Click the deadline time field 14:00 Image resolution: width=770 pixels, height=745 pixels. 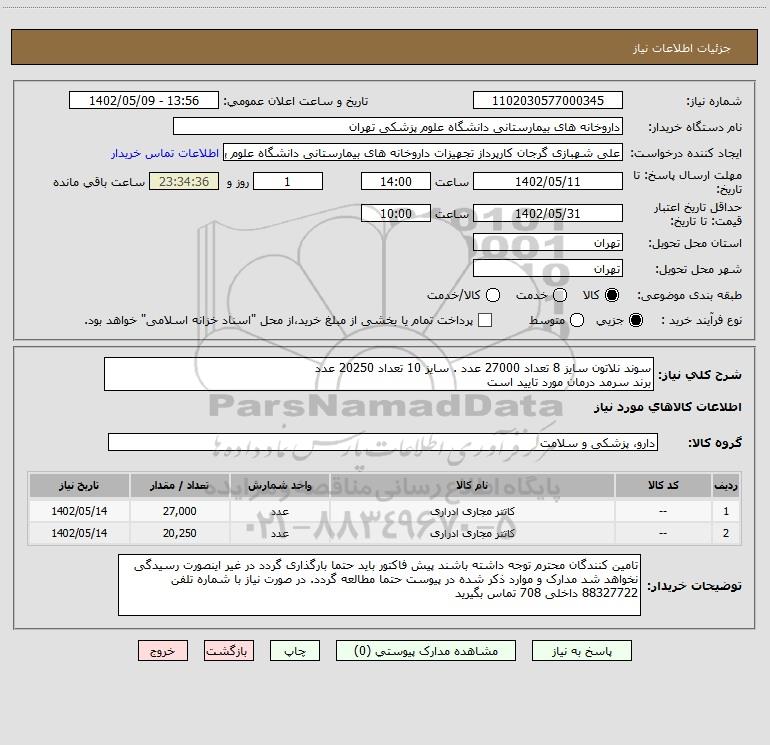(396, 181)
